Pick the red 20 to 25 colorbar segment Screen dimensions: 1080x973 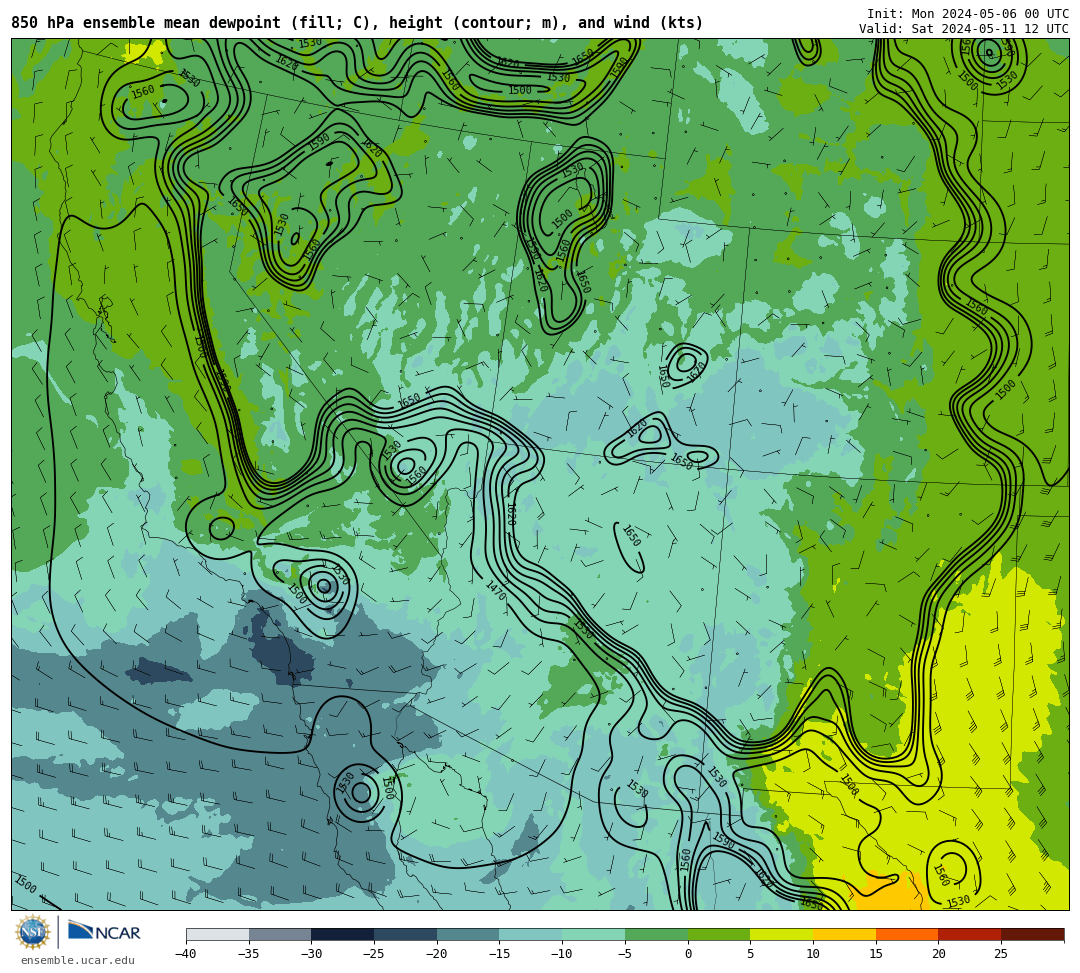point(970,934)
